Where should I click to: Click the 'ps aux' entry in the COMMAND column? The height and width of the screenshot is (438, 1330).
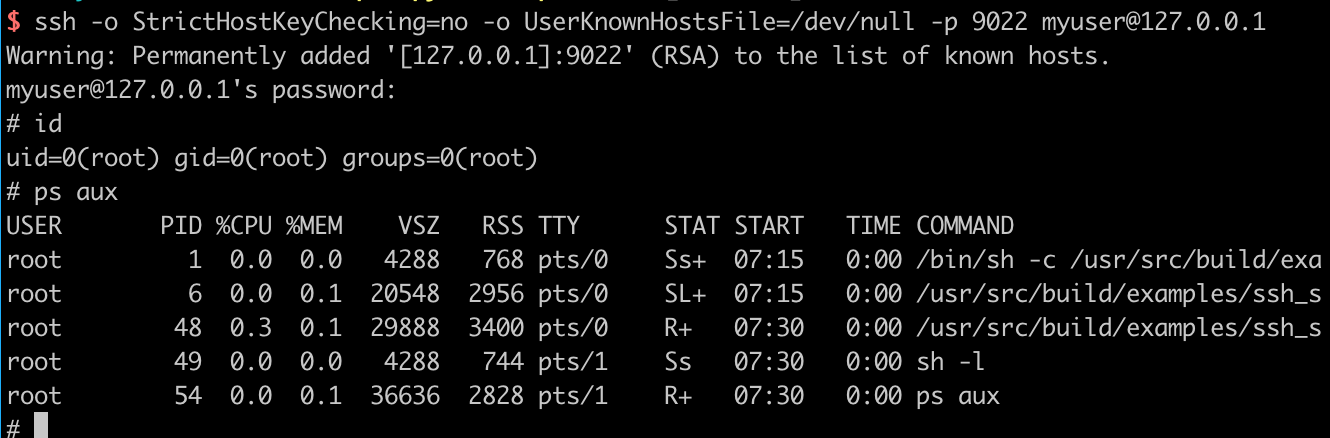[958, 396]
